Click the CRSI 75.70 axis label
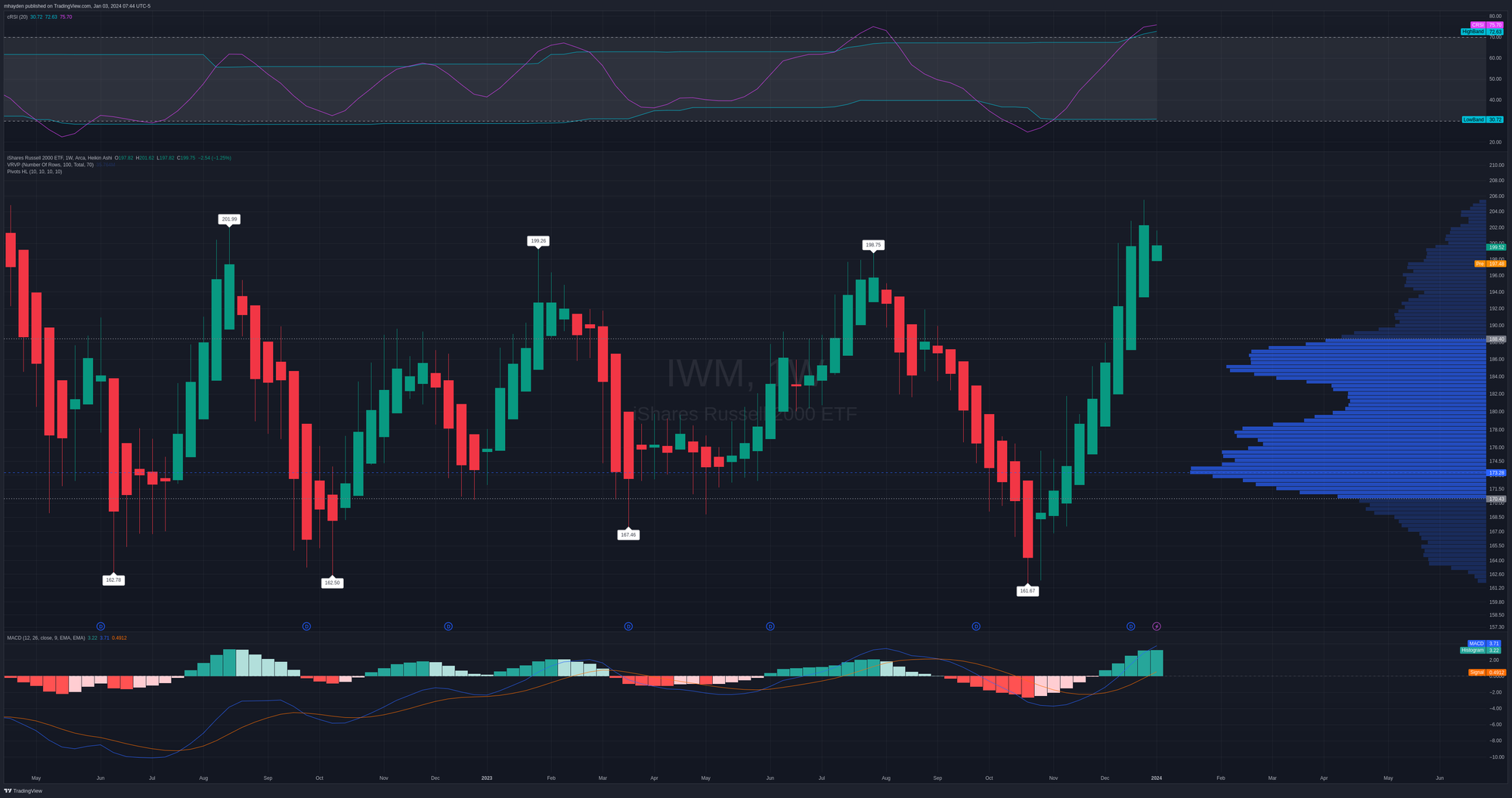The width and height of the screenshot is (1512, 798). [1487, 25]
